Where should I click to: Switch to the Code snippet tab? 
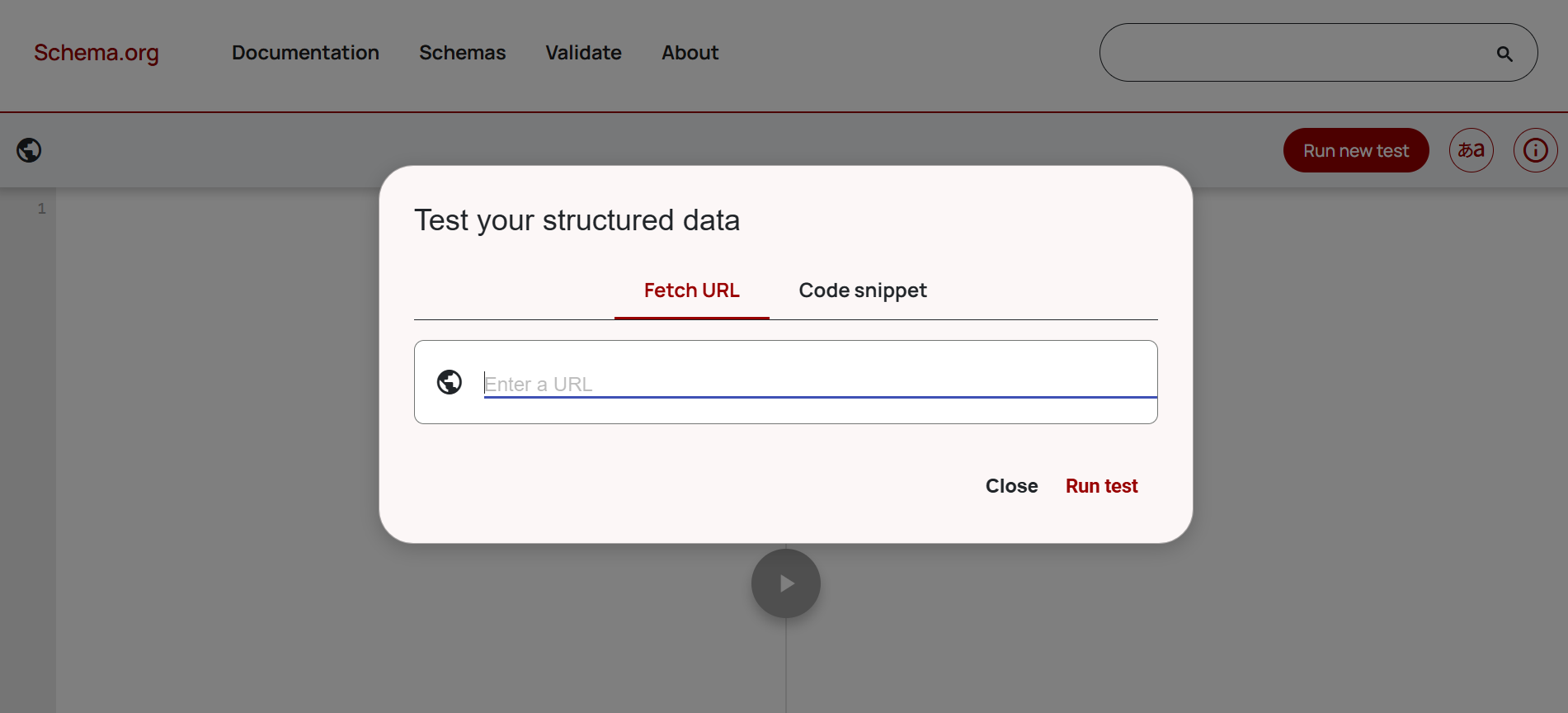pos(862,290)
